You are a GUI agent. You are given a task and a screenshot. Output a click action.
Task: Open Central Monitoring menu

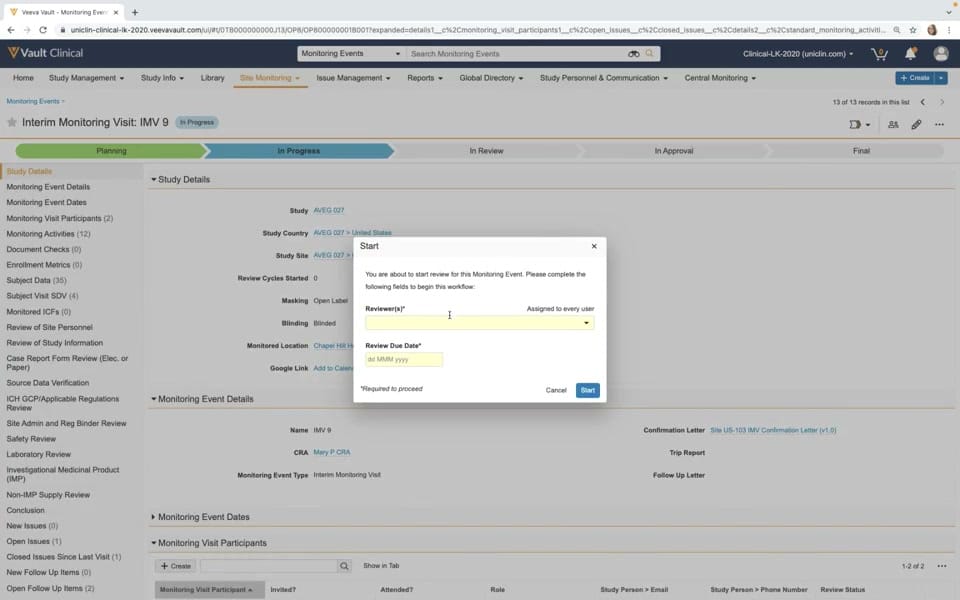(x=720, y=78)
